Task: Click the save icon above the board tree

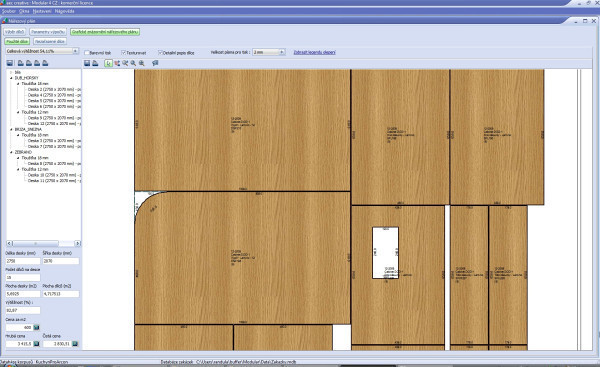Action: pos(10,63)
